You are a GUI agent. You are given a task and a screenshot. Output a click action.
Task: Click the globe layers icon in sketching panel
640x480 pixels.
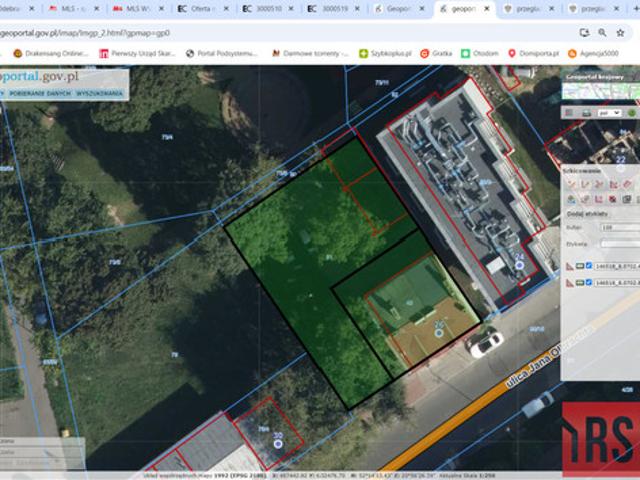click(x=571, y=199)
